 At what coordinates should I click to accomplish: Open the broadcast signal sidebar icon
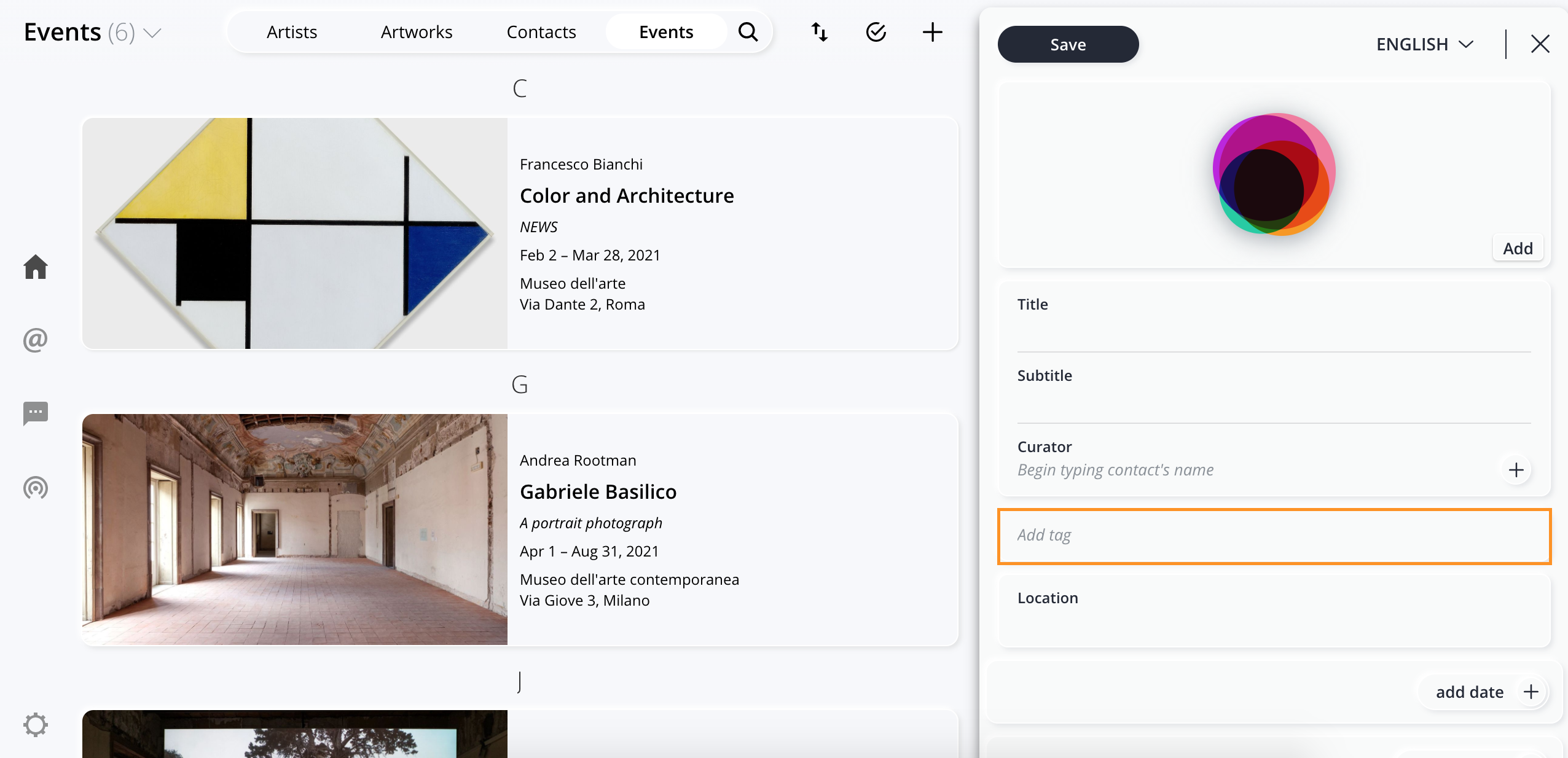coord(36,488)
